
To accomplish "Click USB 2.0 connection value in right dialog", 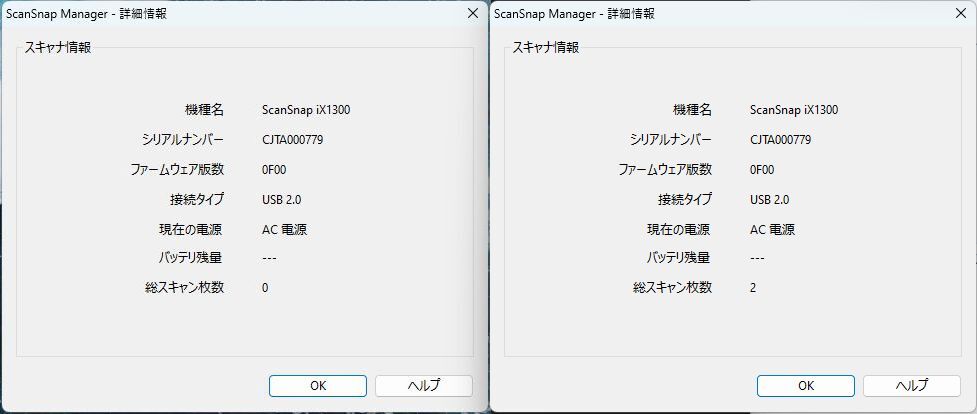I will tap(769, 200).
